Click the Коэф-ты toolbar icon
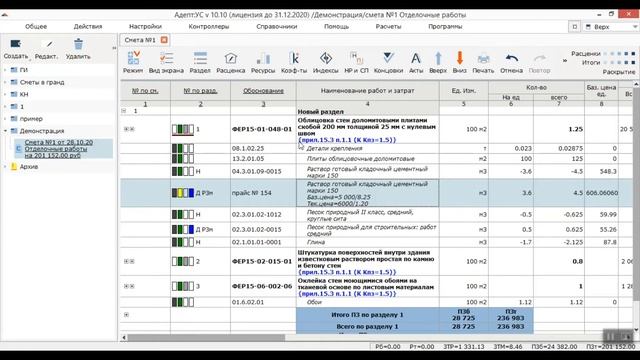Screen dimensions: 640x360 click(294, 58)
